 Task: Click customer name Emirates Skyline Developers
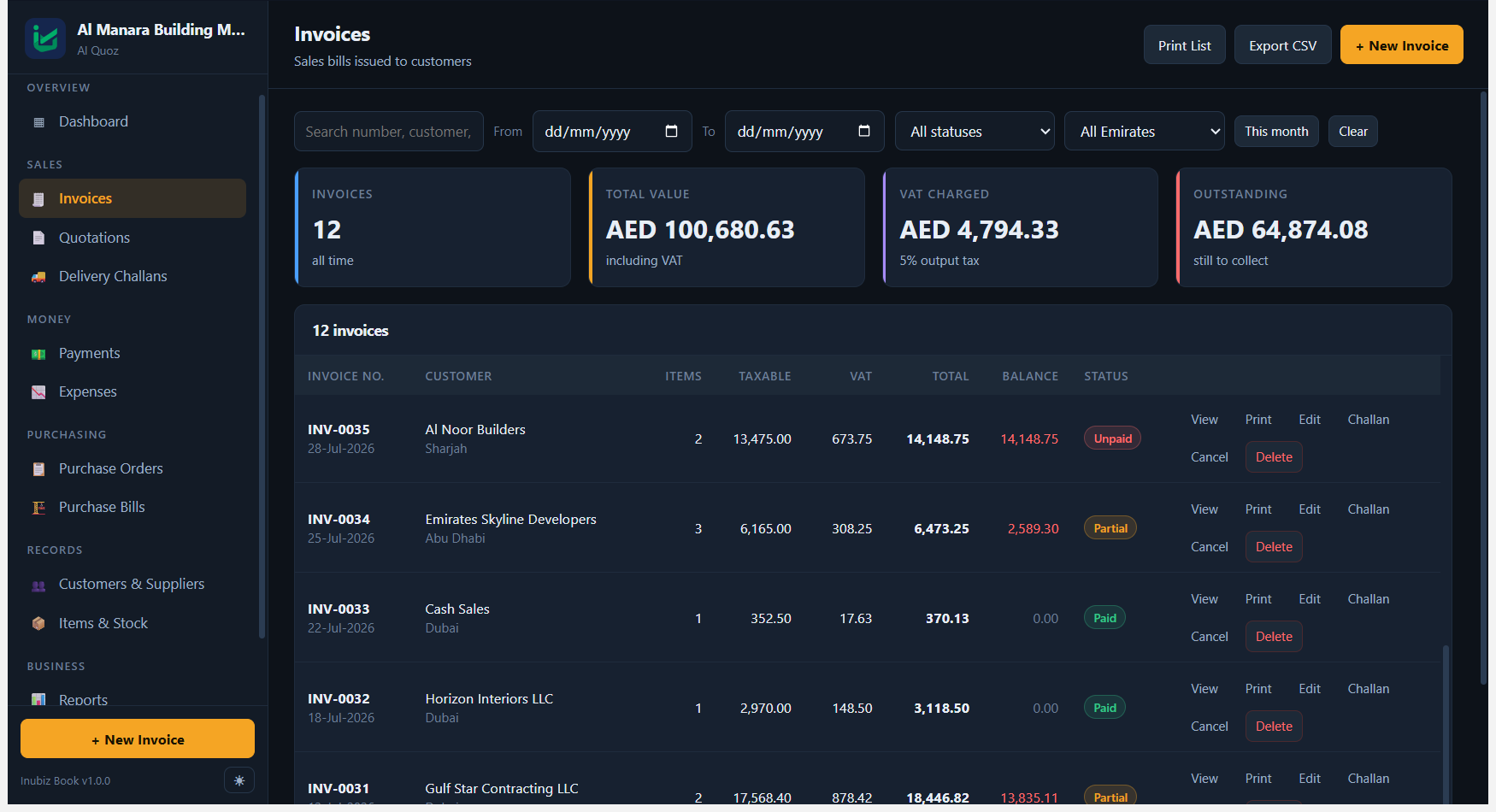coord(511,520)
